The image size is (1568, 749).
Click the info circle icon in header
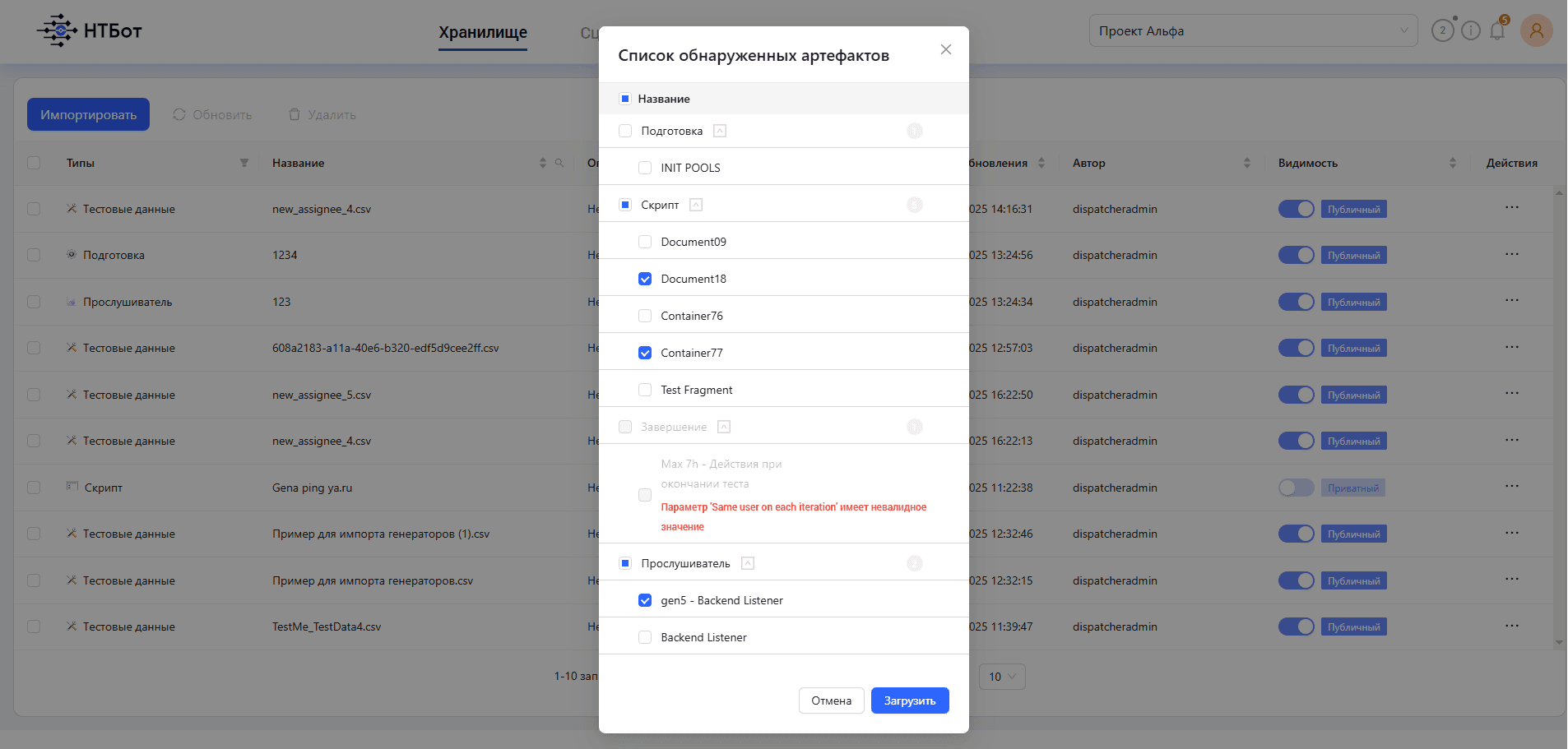[x=1471, y=31]
